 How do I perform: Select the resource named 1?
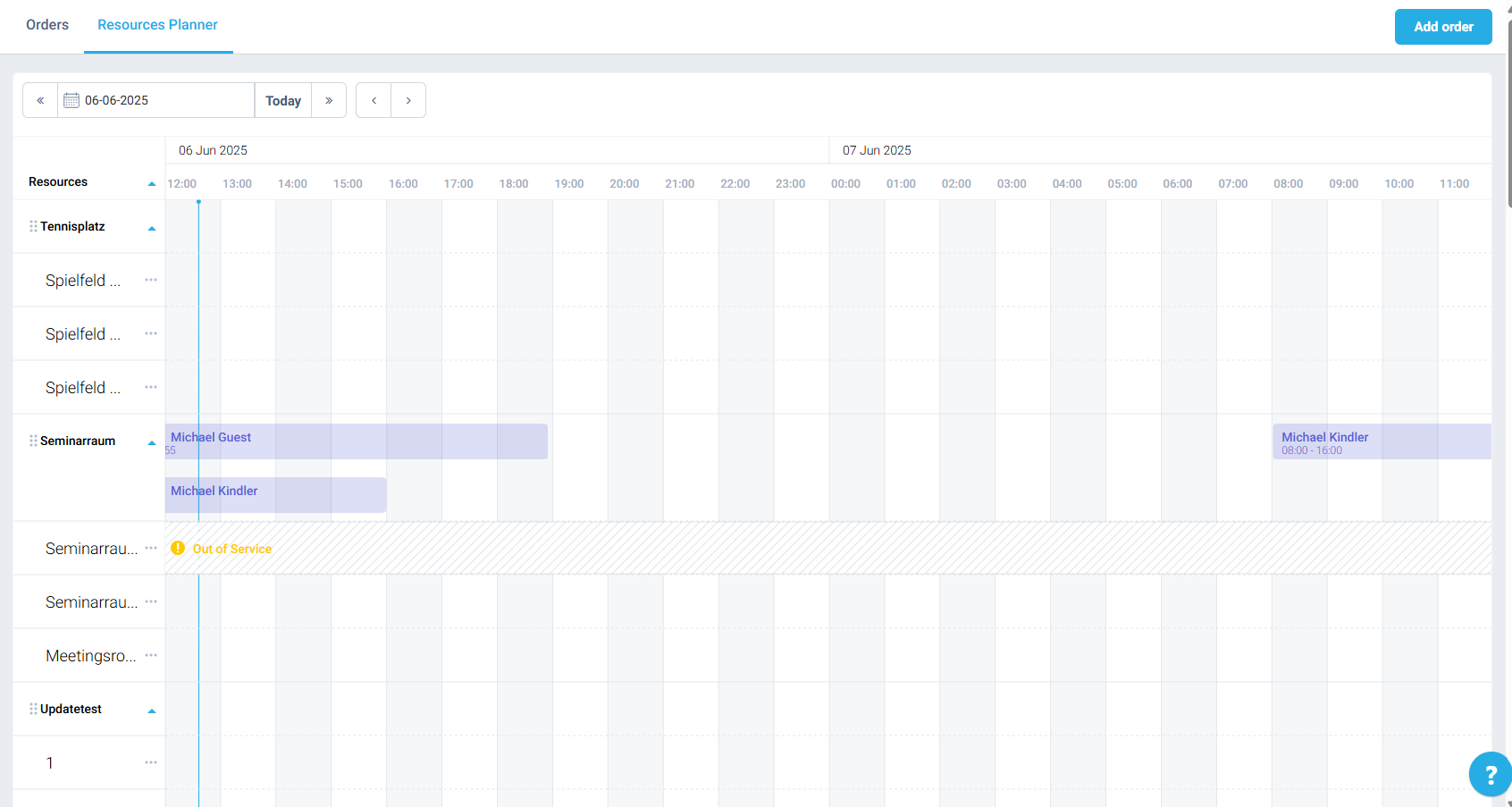[50, 763]
